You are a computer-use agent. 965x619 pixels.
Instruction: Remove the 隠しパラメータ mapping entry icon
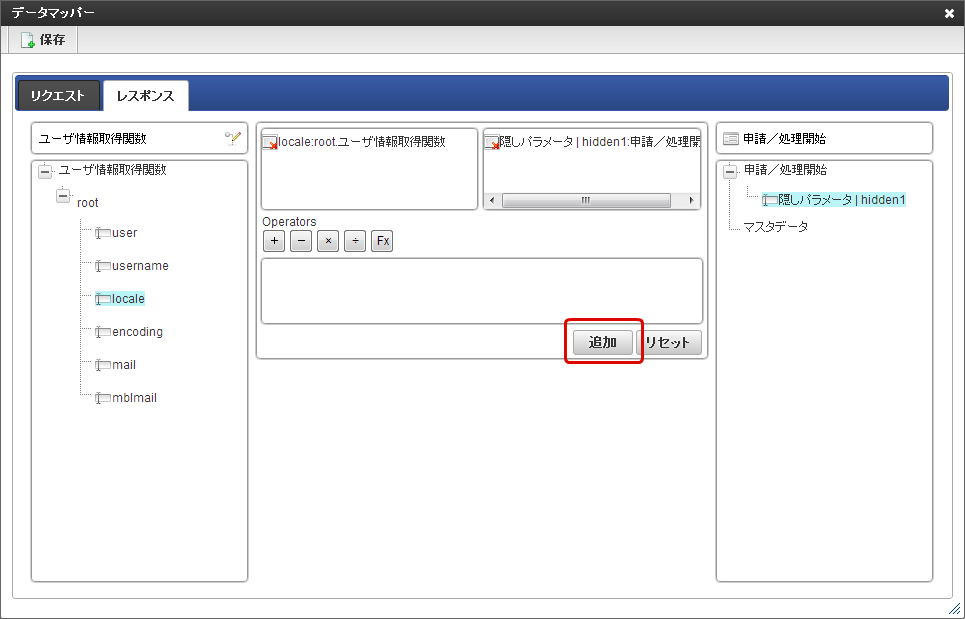tap(492, 143)
